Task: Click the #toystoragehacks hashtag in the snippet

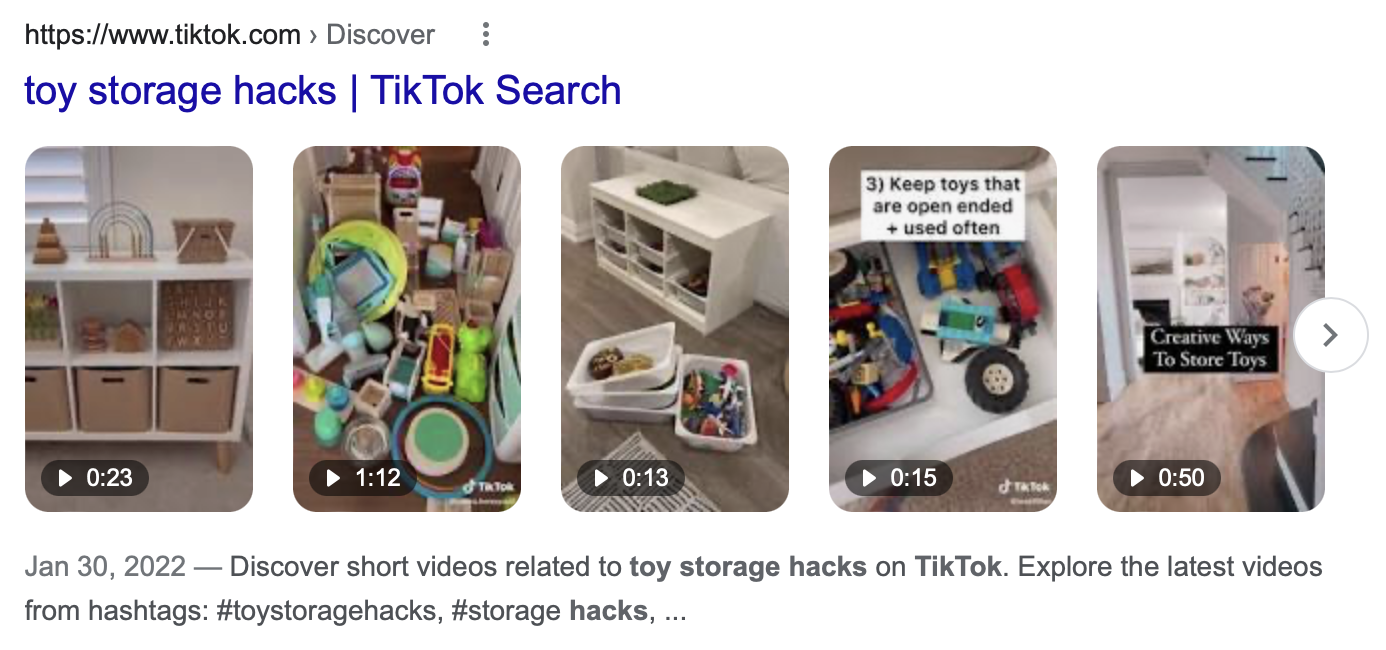Action: tap(328, 609)
